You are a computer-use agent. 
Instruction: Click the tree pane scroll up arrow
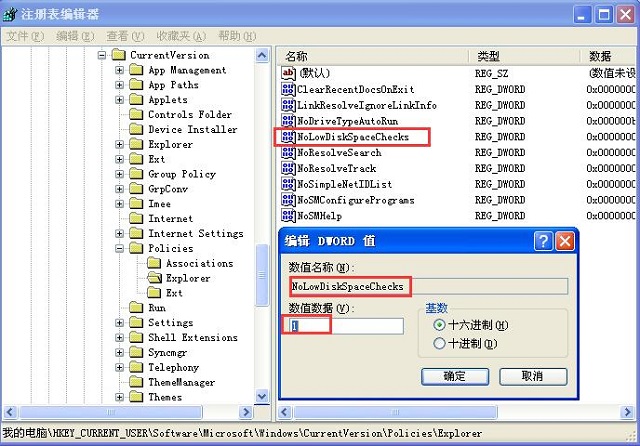[262, 55]
